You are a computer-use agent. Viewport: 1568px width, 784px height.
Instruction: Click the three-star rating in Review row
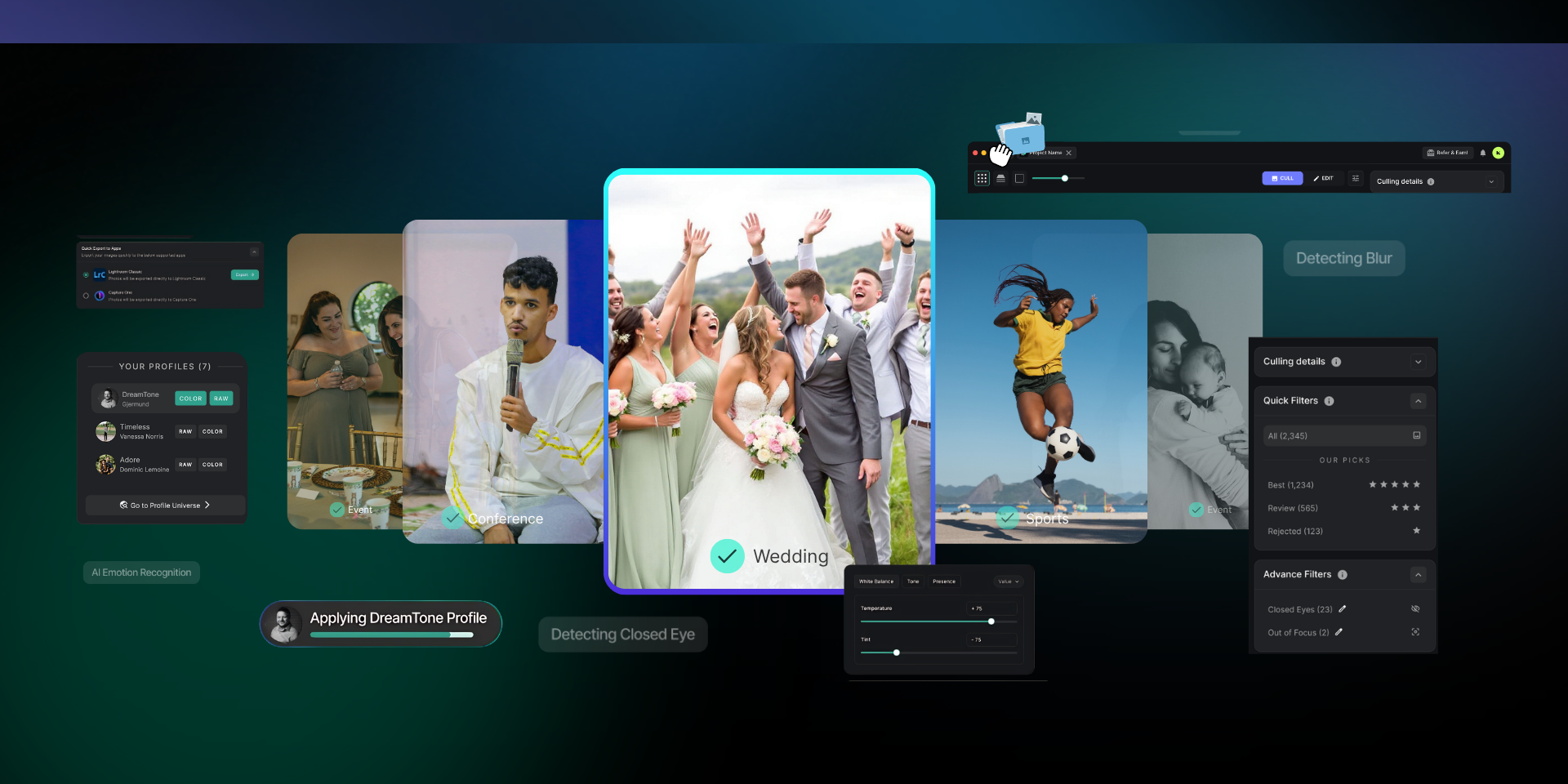click(1405, 507)
